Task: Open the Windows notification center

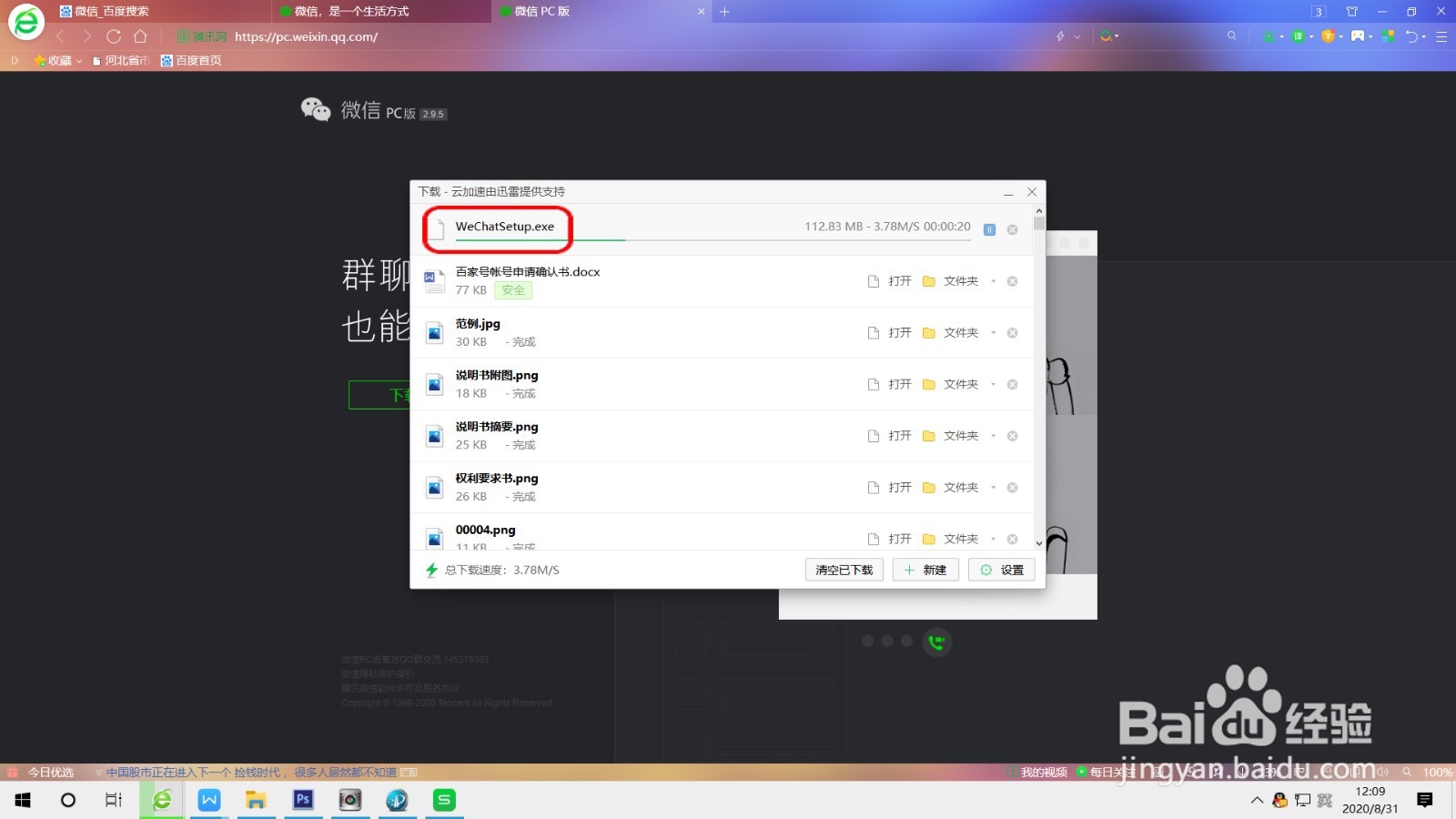Action: (1425, 800)
